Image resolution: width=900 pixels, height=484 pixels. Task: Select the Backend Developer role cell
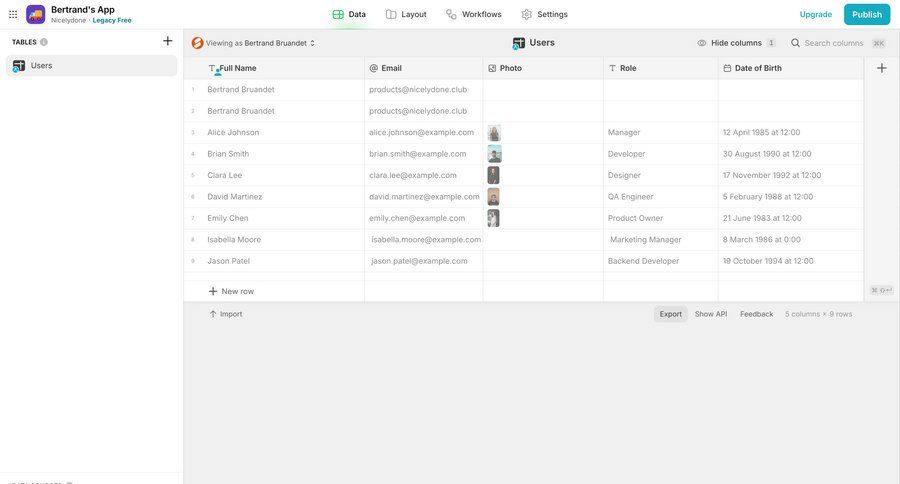tap(661, 261)
